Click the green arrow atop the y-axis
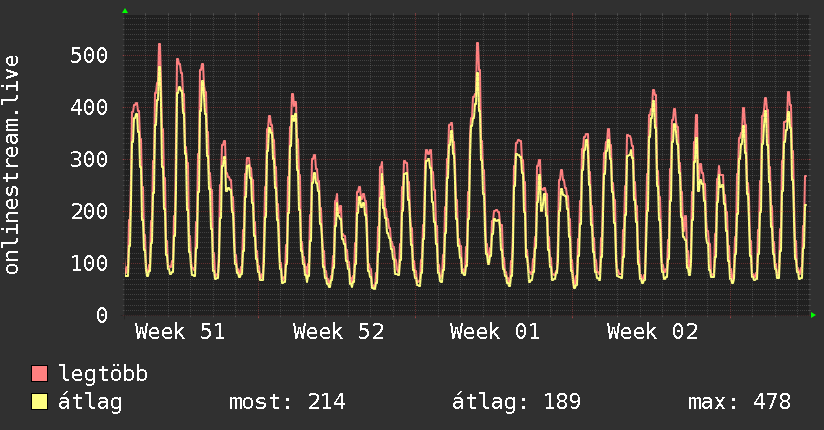824x430 pixels. point(125,11)
